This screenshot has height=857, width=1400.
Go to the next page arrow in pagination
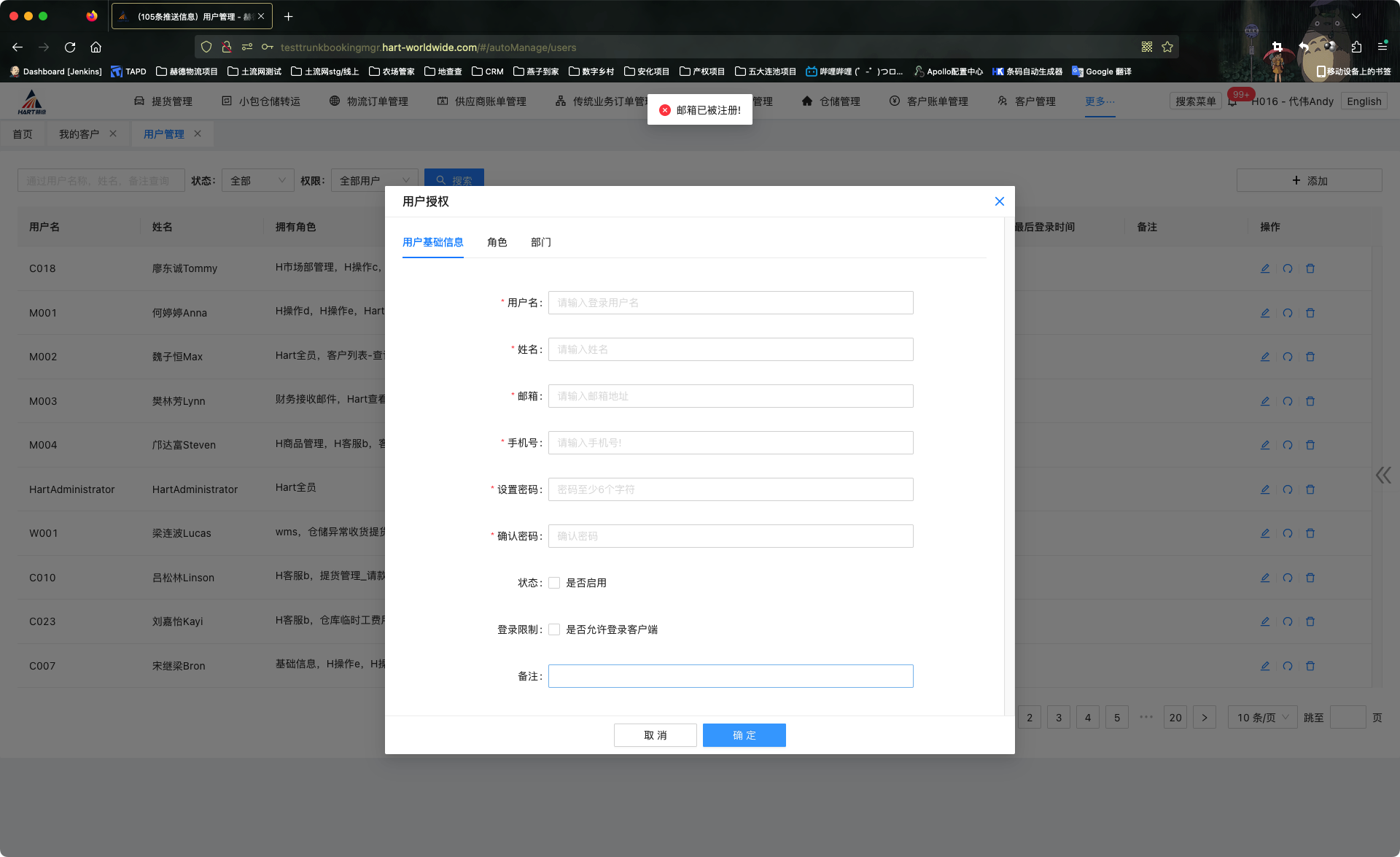(x=1205, y=718)
